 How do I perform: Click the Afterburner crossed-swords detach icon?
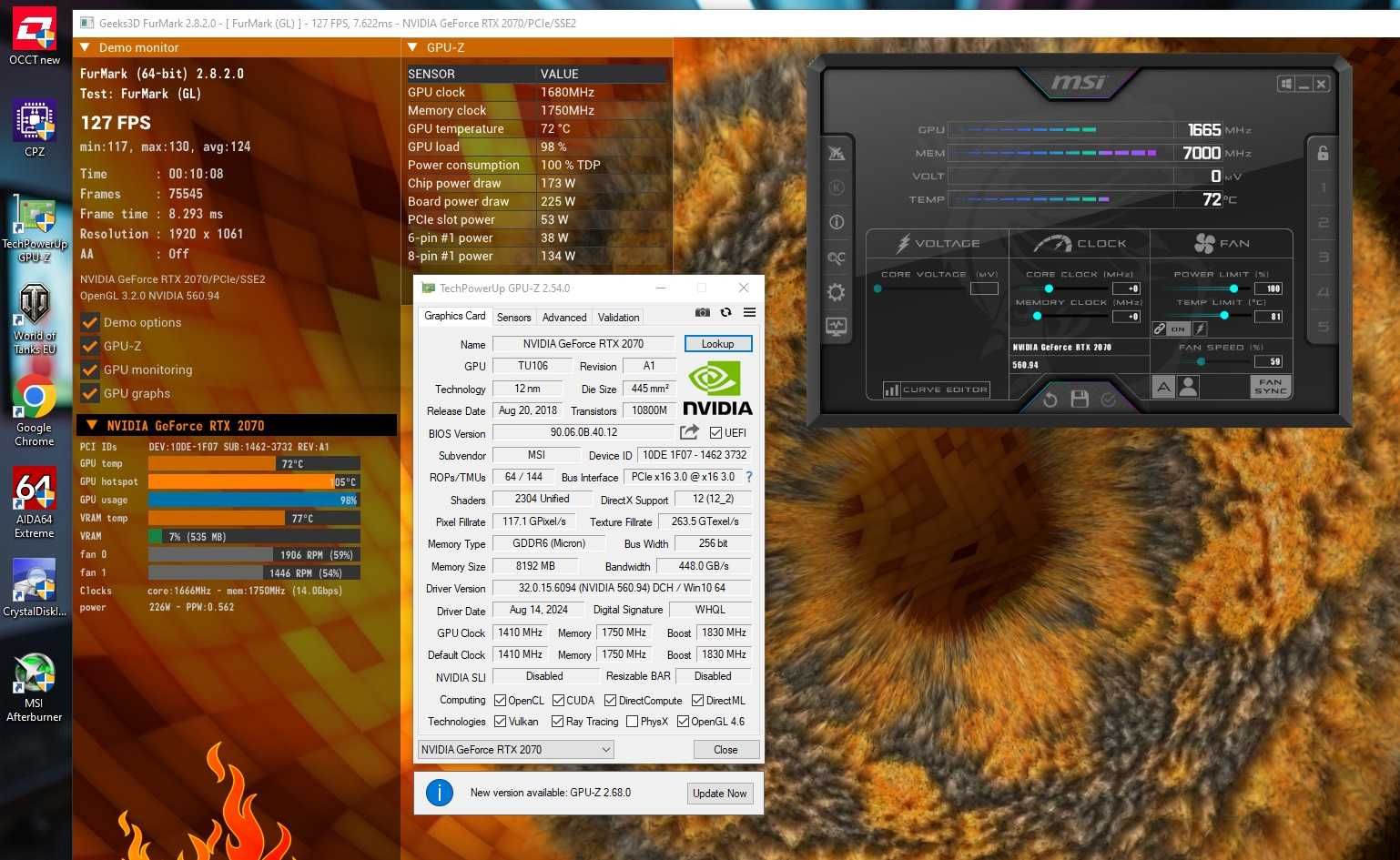click(837, 153)
